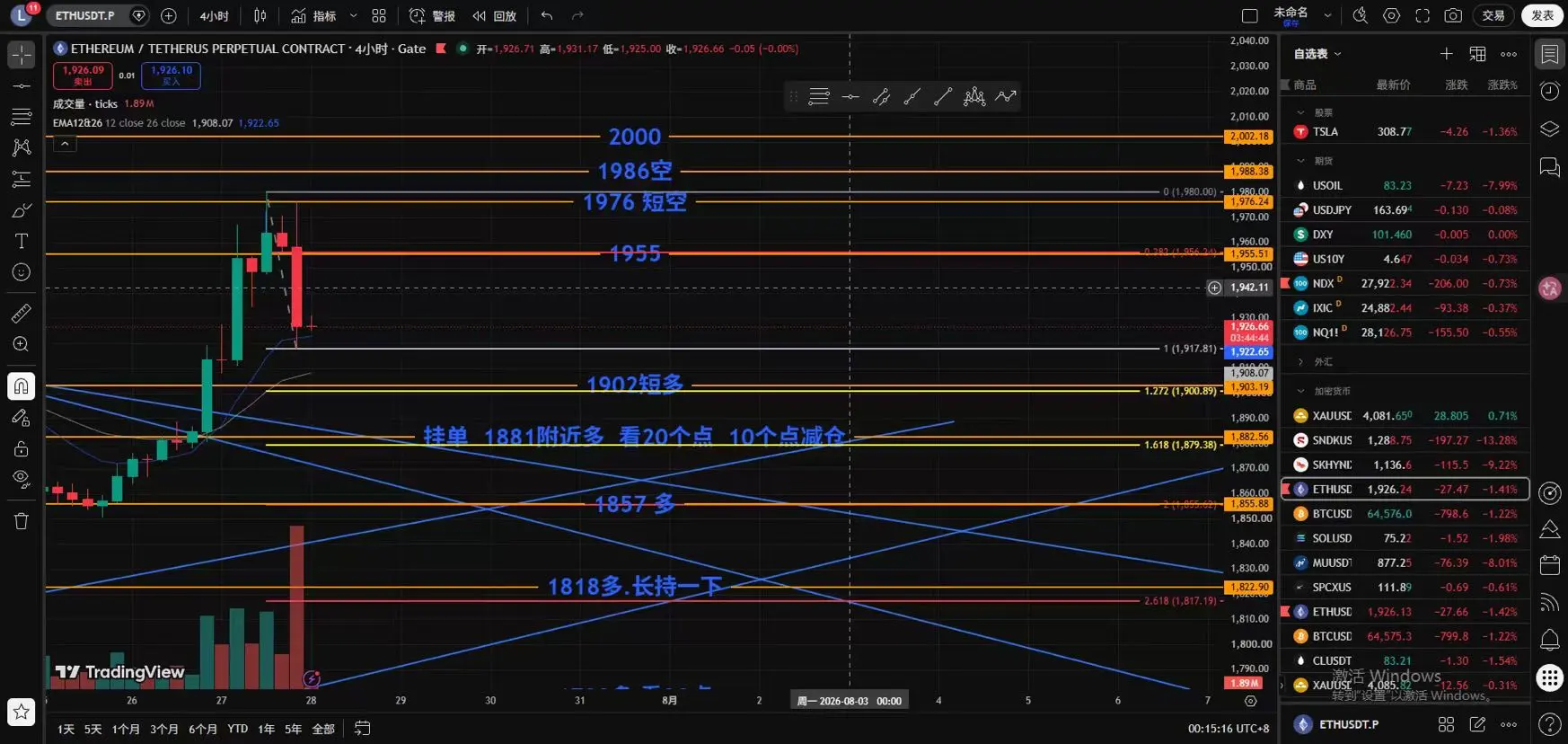Take a chart snapshot with camera

point(1453,15)
